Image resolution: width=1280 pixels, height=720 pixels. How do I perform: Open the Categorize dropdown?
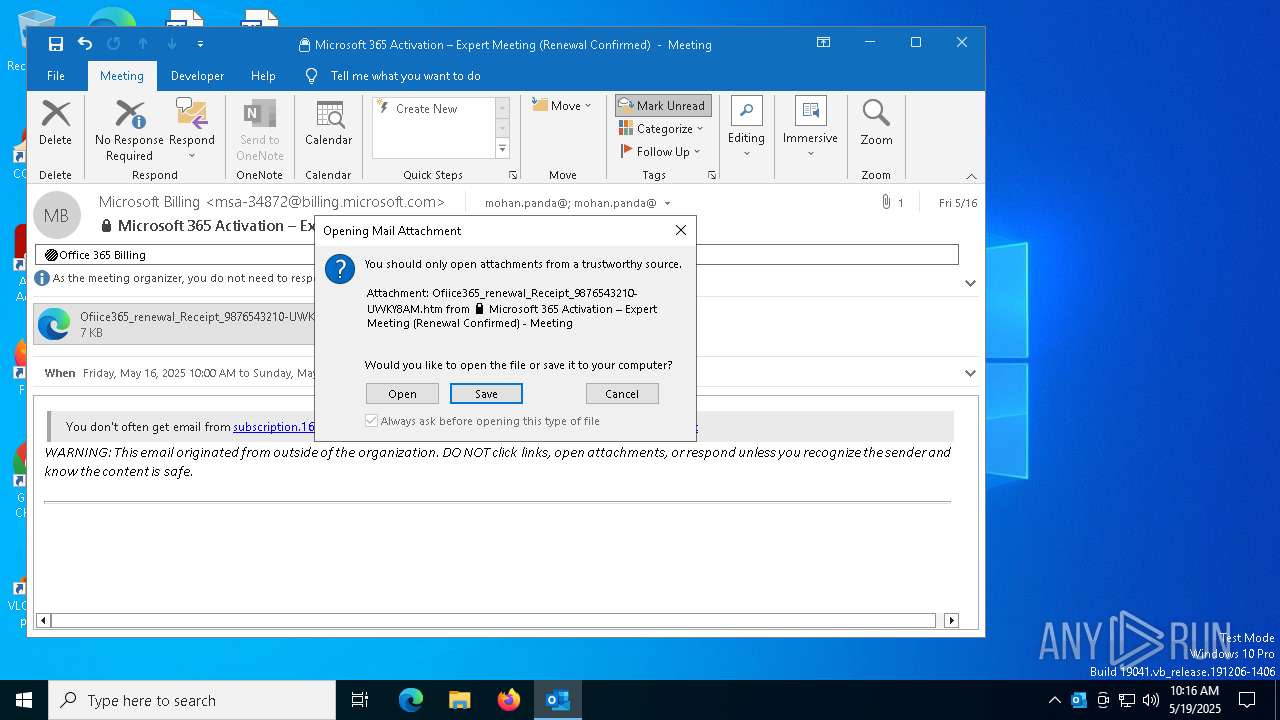coord(663,128)
